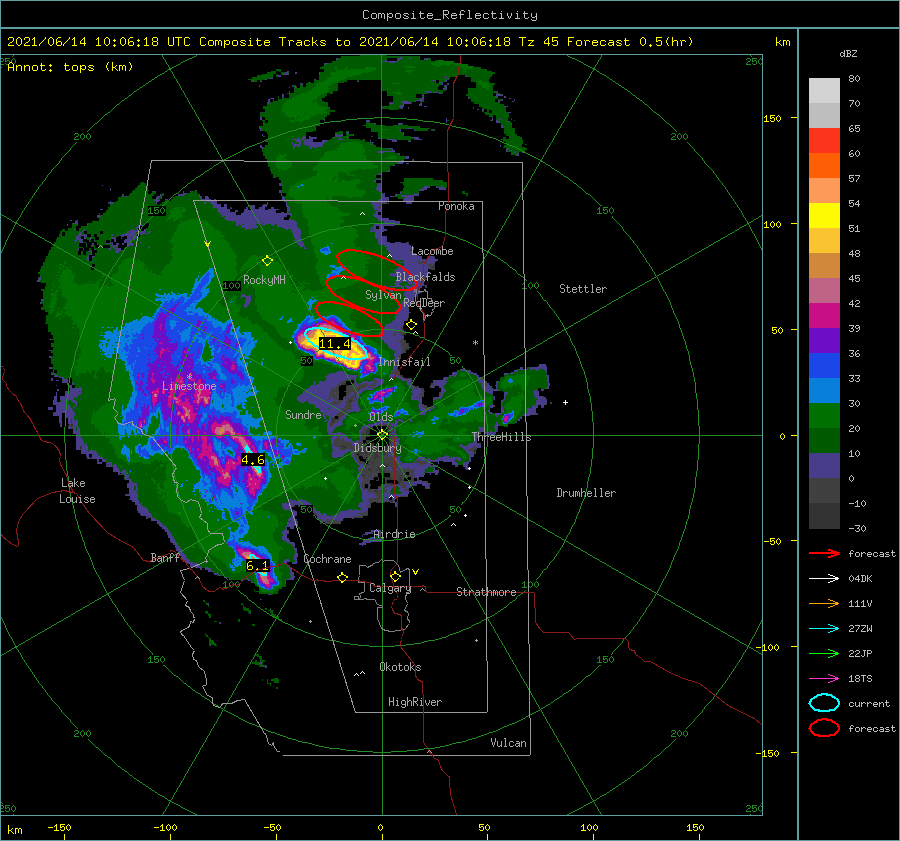Select the white 80 dBZ legend swatch
This screenshot has height=841, width=900.
(824, 91)
